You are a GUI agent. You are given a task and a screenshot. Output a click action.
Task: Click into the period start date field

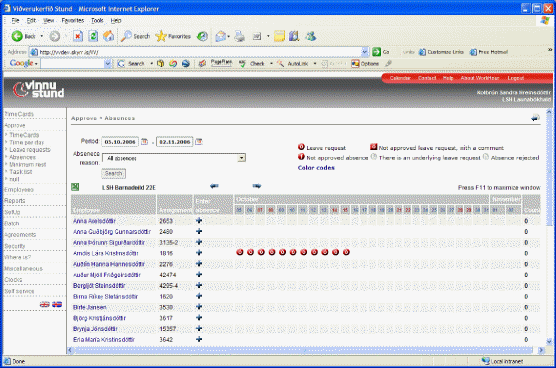point(120,142)
